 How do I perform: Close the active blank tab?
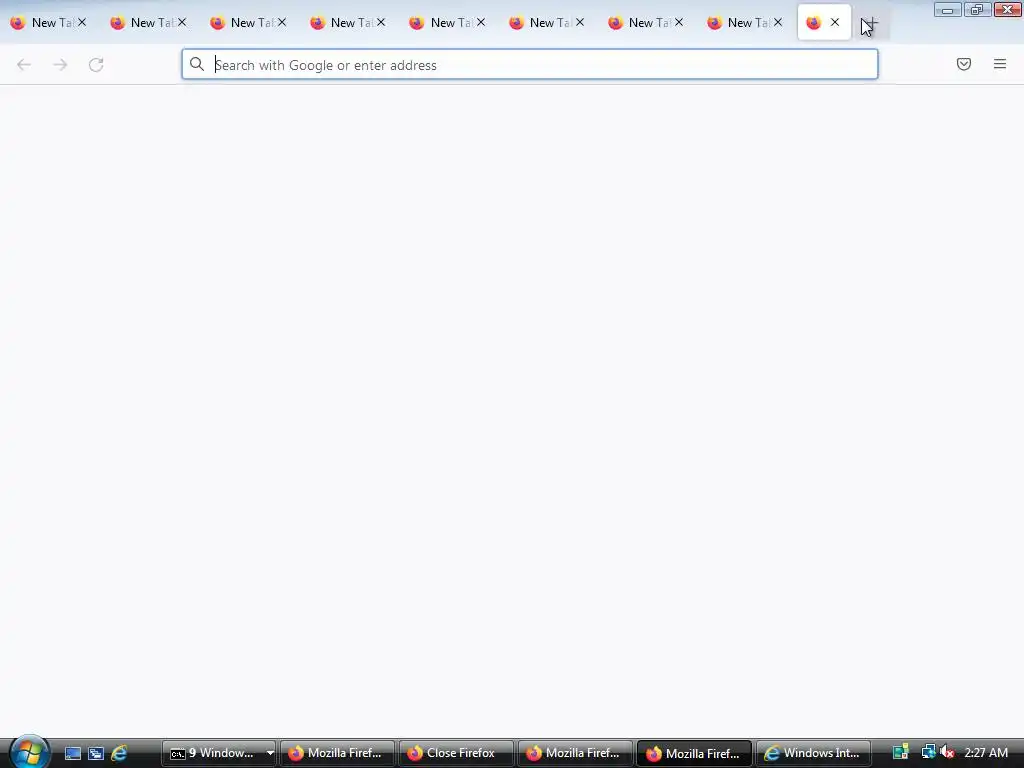(x=835, y=22)
